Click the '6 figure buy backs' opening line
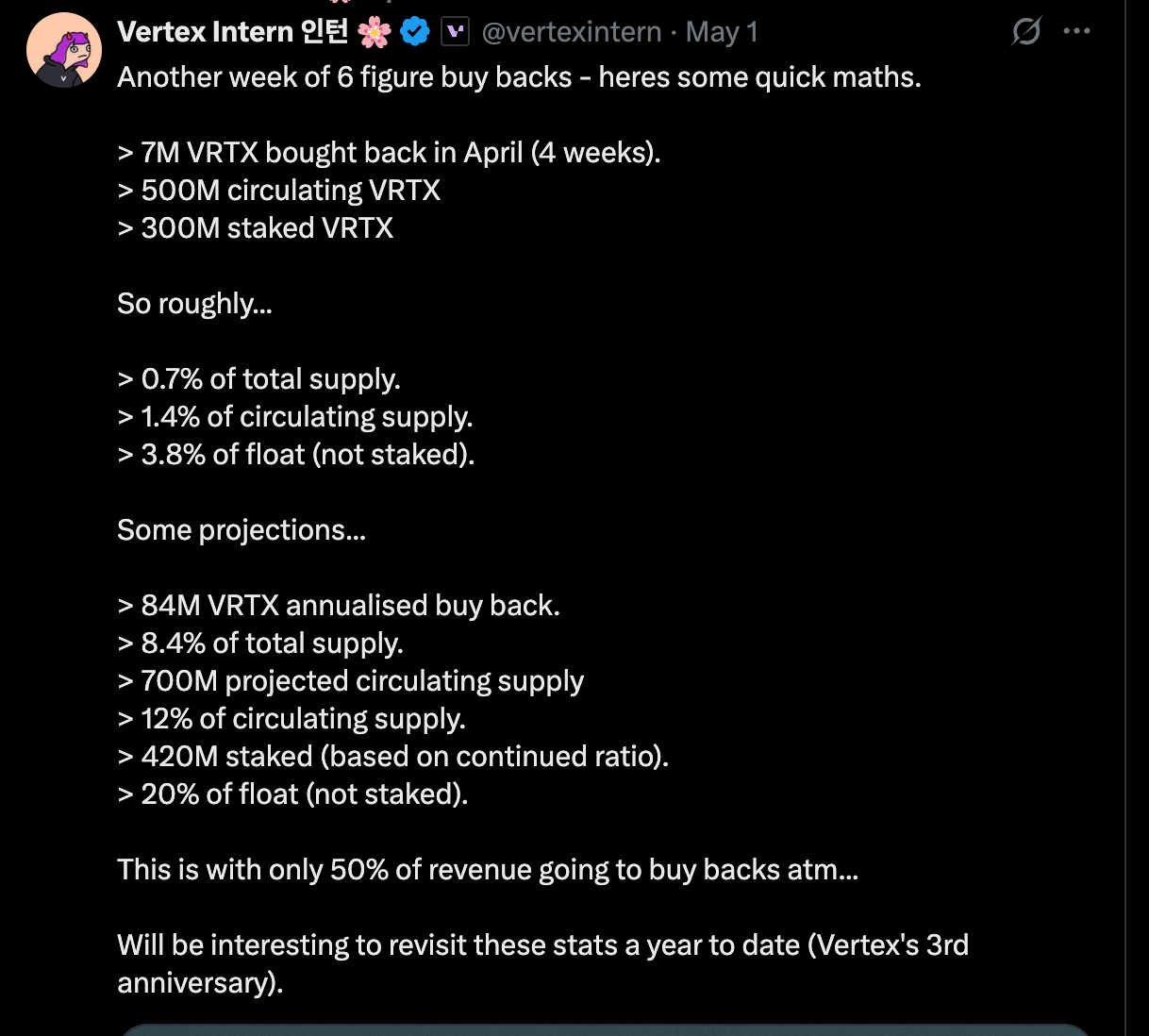The image size is (1149, 1036). pyautogui.click(x=519, y=77)
